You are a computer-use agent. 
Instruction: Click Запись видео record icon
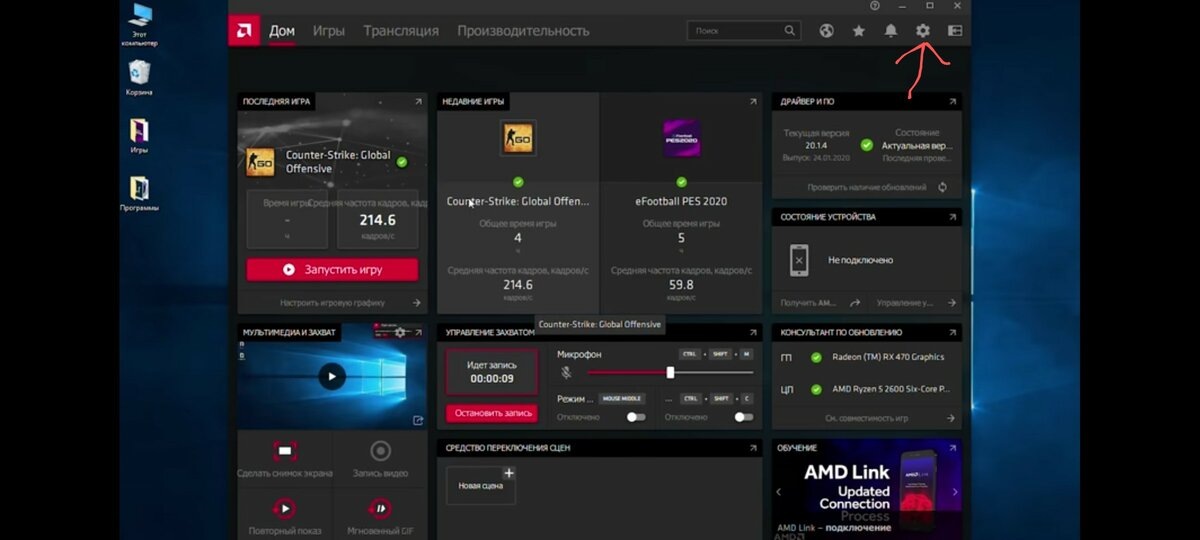click(x=380, y=451)
